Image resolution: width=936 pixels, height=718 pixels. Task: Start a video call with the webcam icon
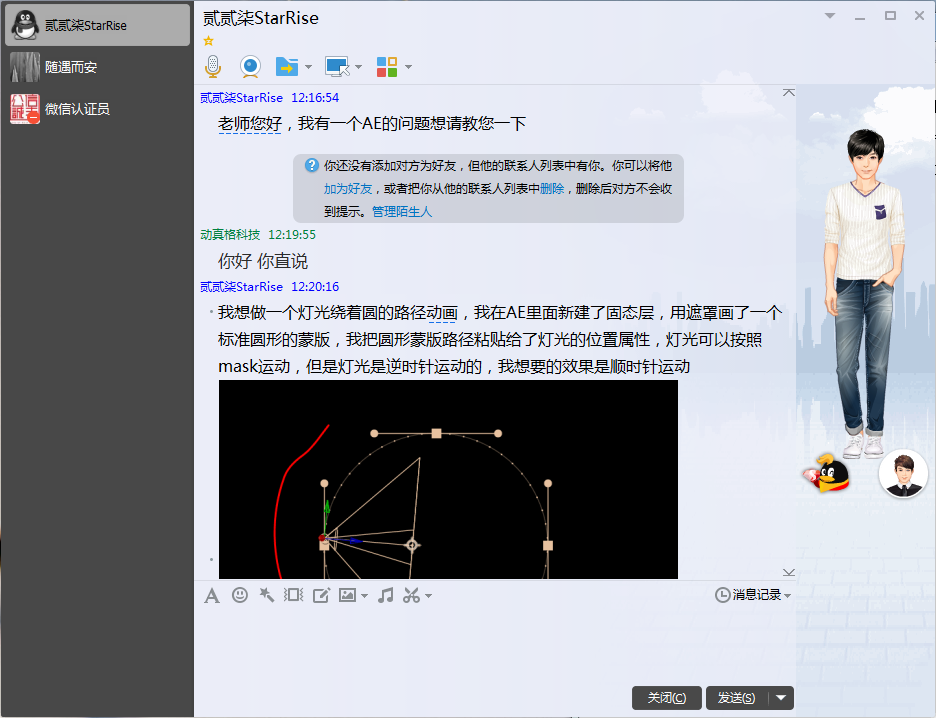point(250,66)
